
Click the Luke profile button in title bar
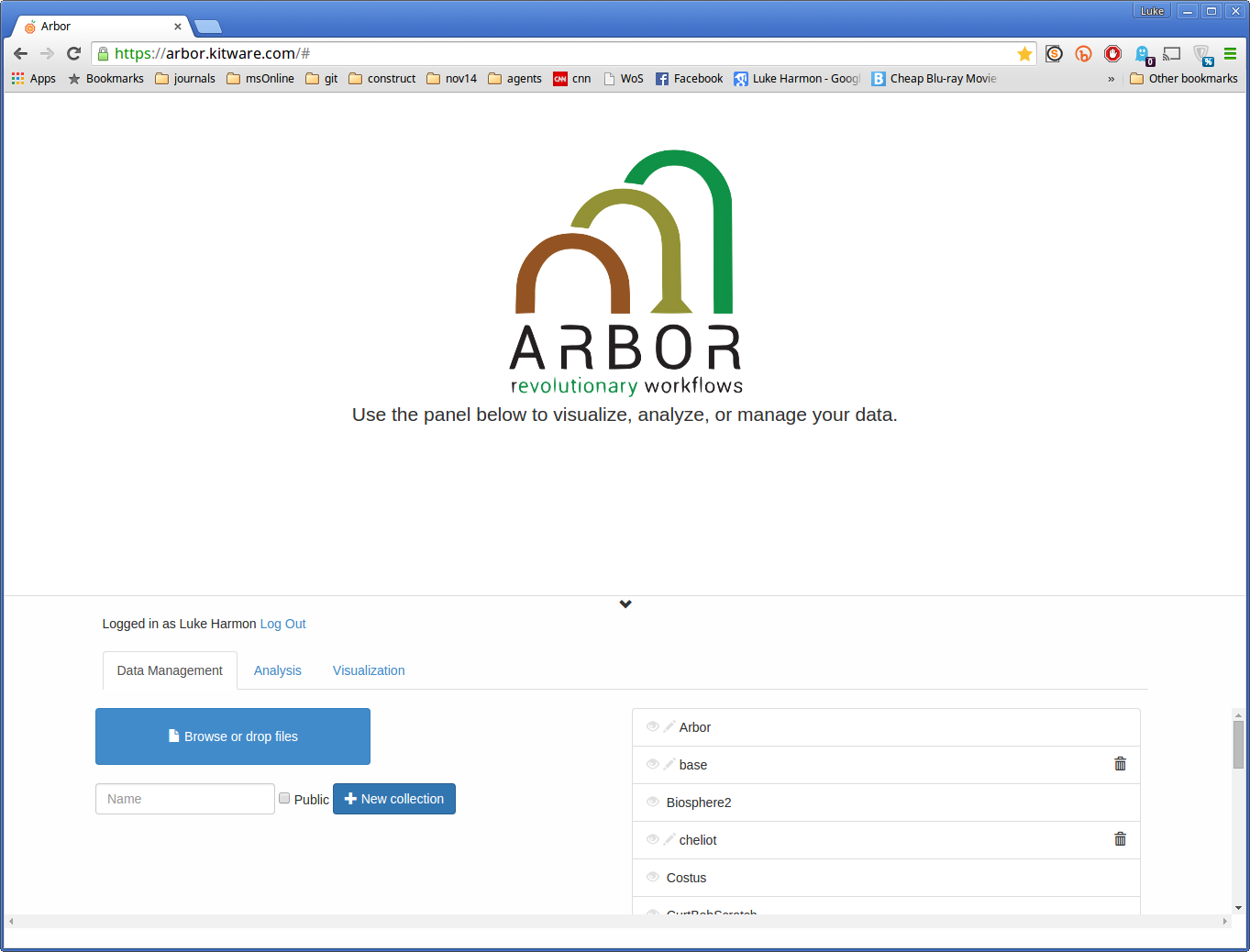(1152, 11)
